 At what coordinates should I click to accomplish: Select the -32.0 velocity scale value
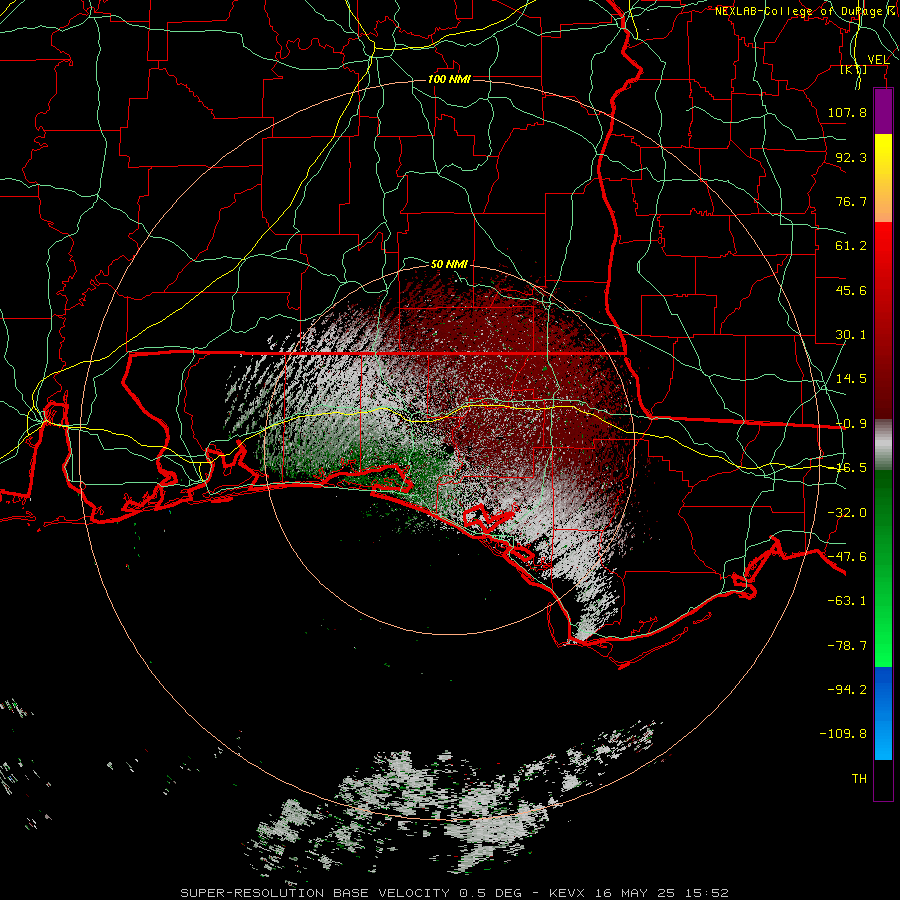coord(847,513)
